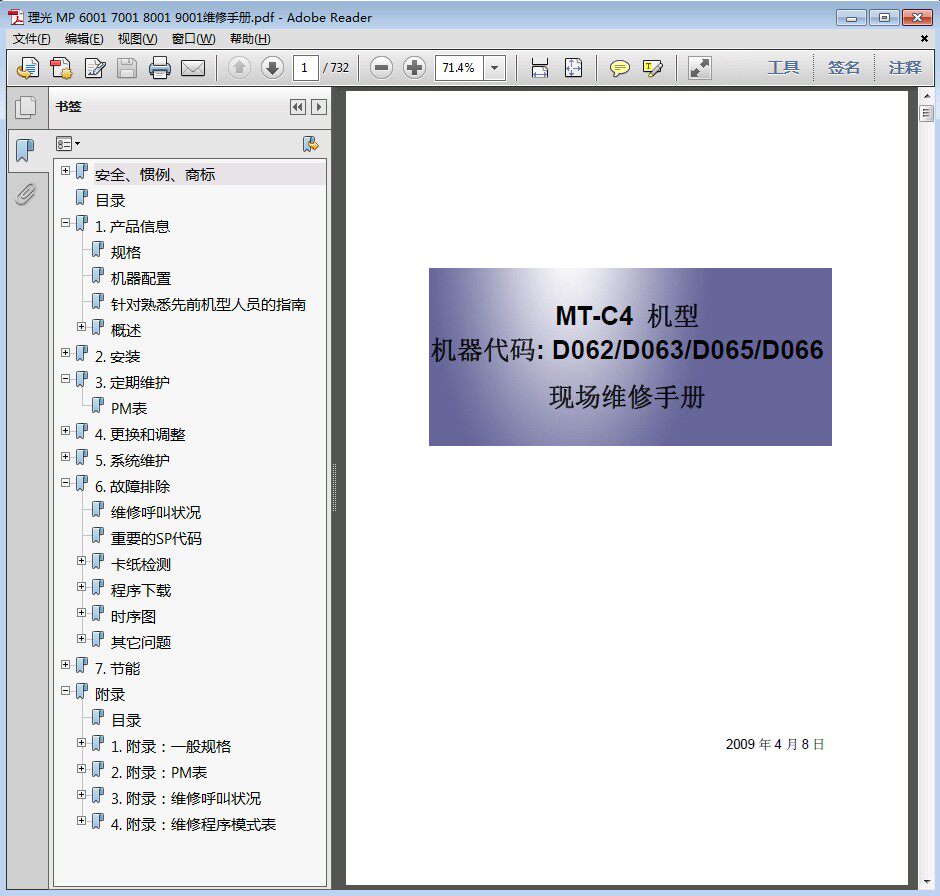Open the 帮助 menu
Screen dimensions: 940x896
tap(248, 38)
